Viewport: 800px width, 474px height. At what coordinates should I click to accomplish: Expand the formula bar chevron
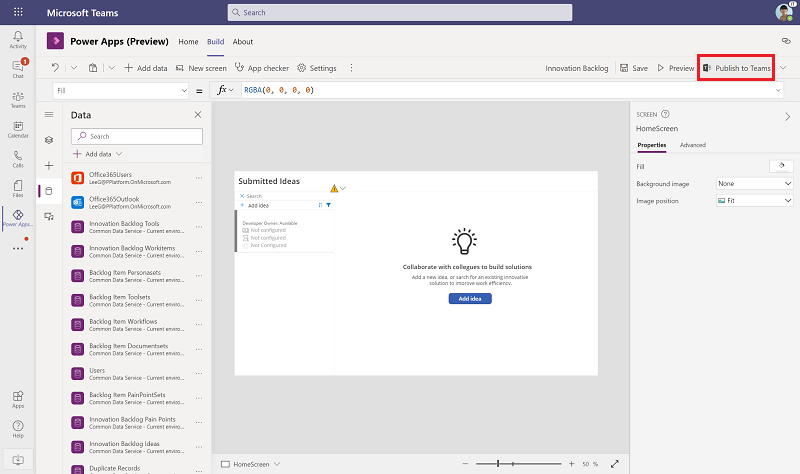[778, 90]
